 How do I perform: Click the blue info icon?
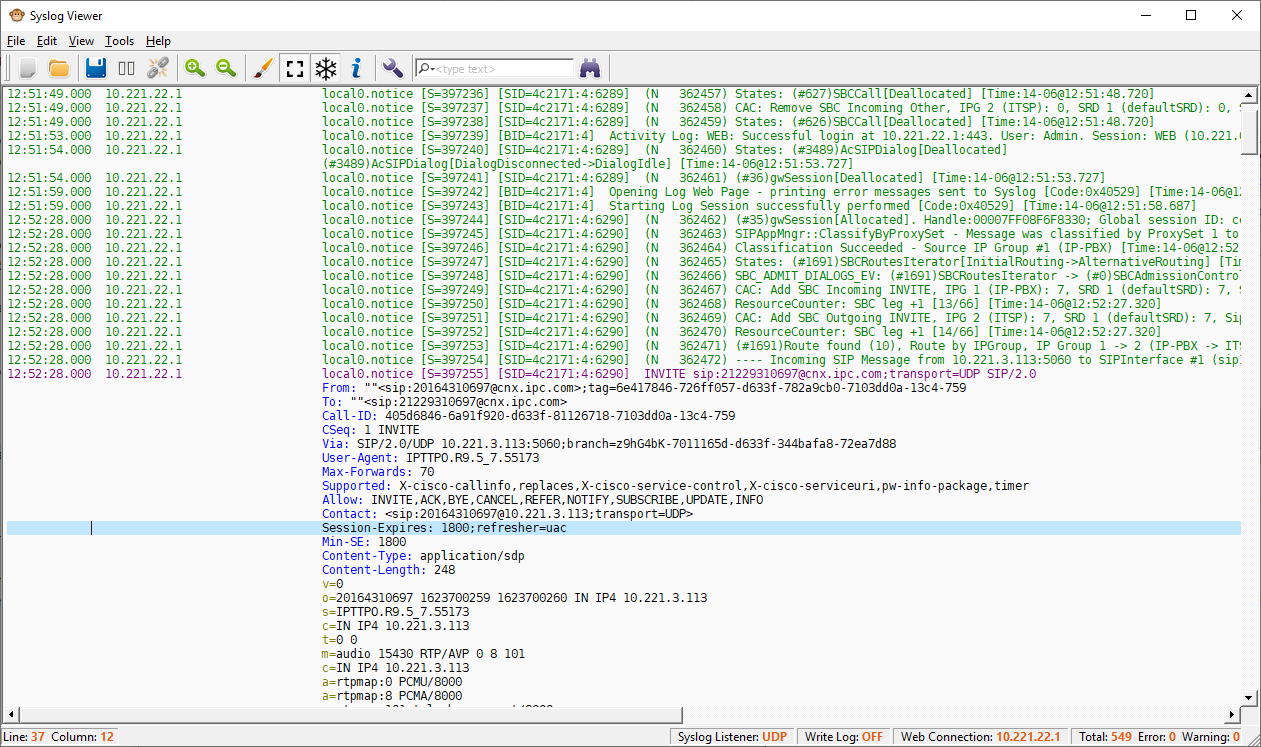pyautogui.click(x=356, y=68)
